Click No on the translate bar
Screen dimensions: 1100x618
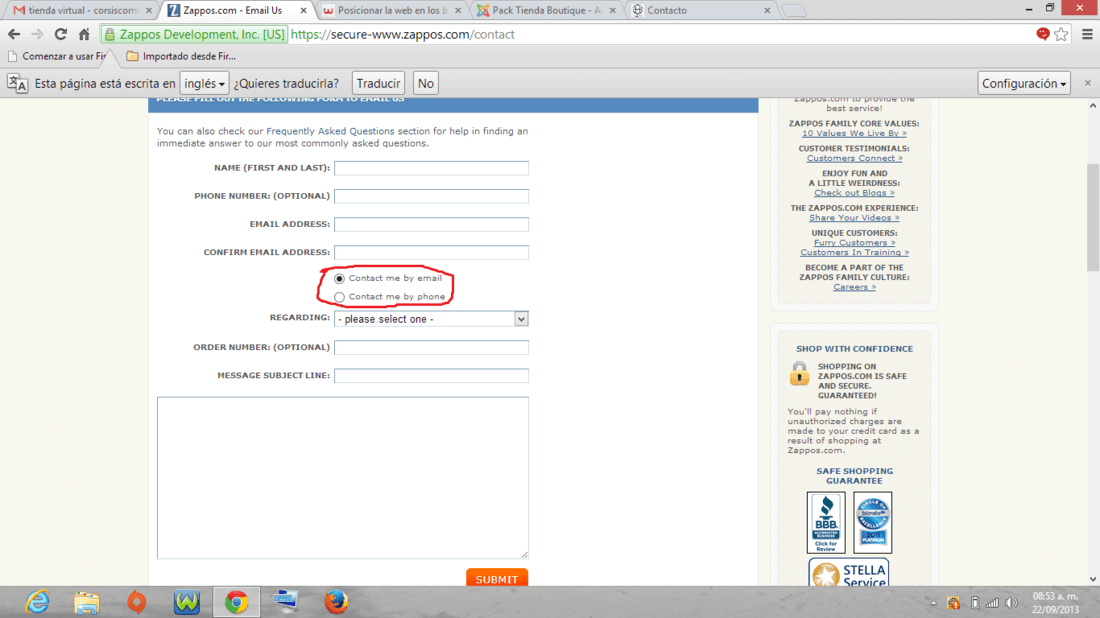click(x=425, y=83)
